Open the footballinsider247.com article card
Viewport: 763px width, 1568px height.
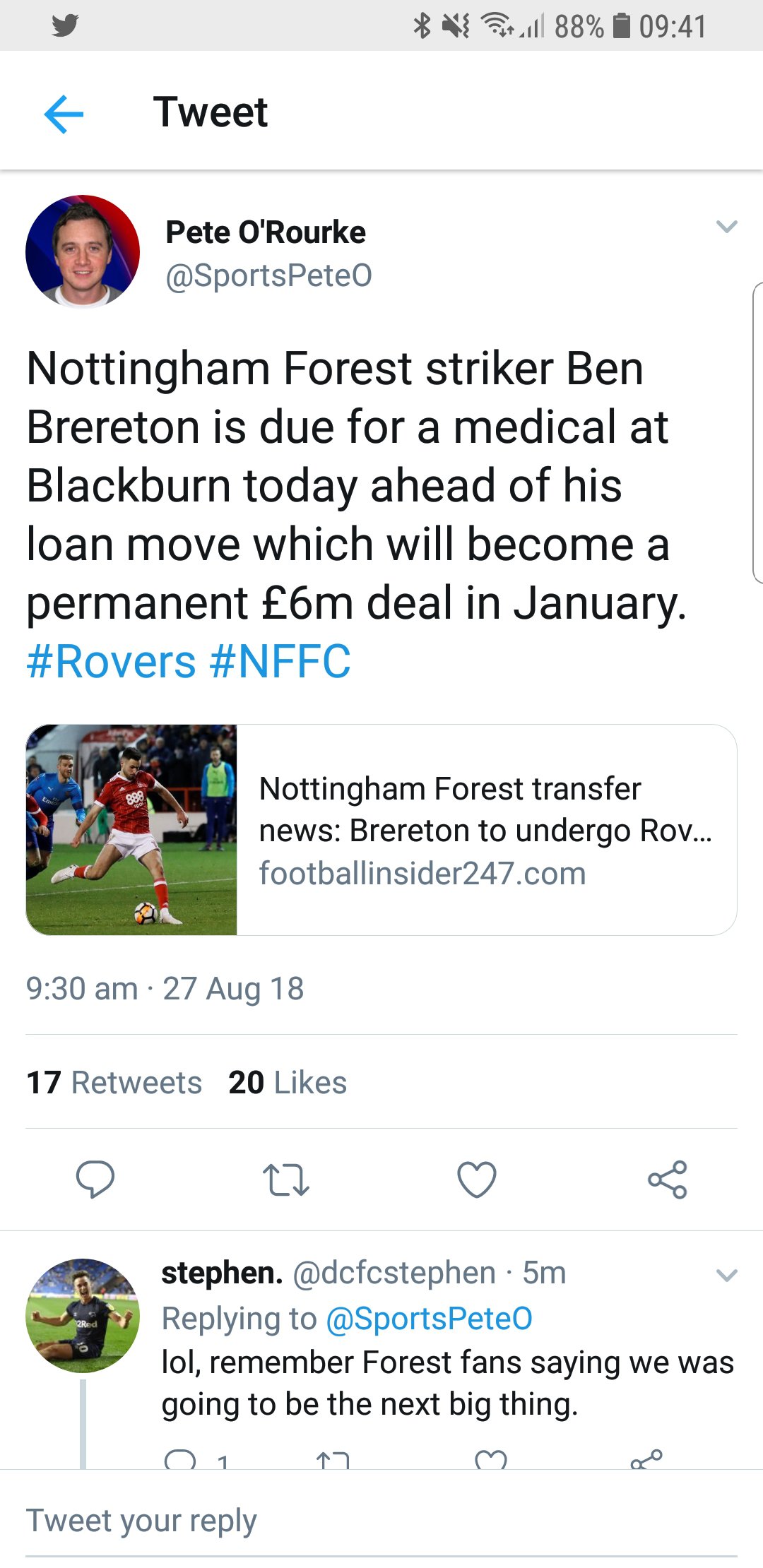point(381,830)
